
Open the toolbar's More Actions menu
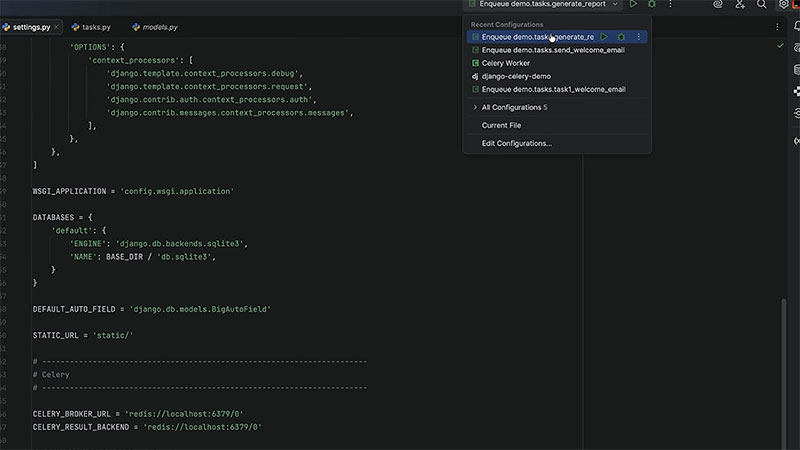[x=671, y=5]
